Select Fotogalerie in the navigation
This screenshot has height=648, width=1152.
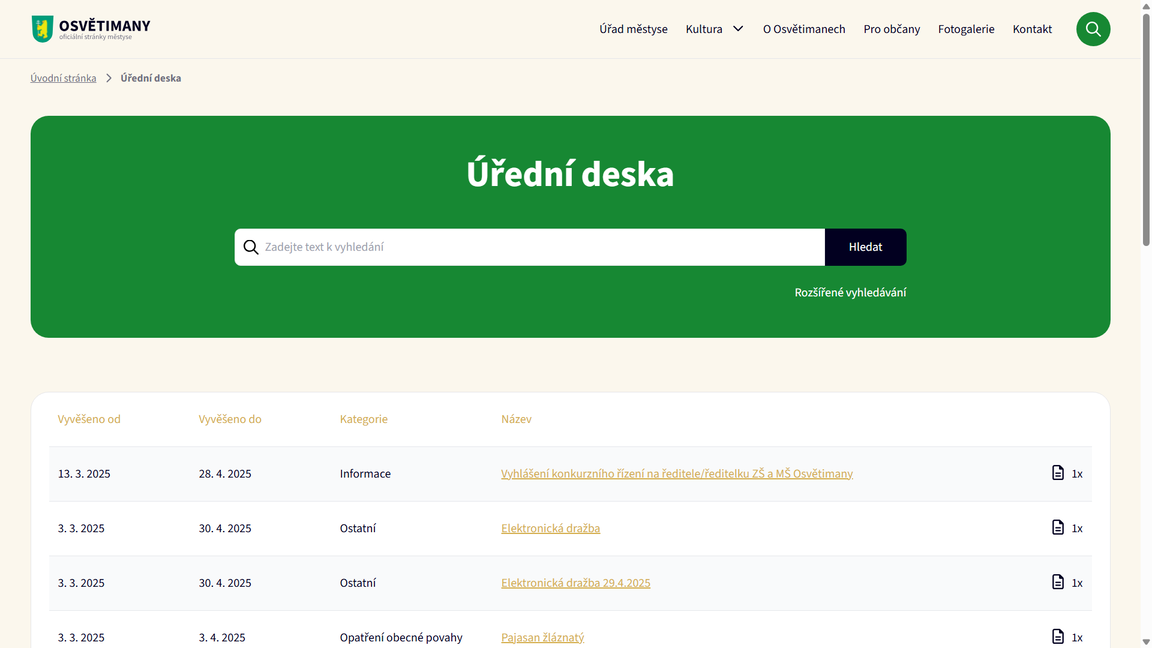pos(966,29)
